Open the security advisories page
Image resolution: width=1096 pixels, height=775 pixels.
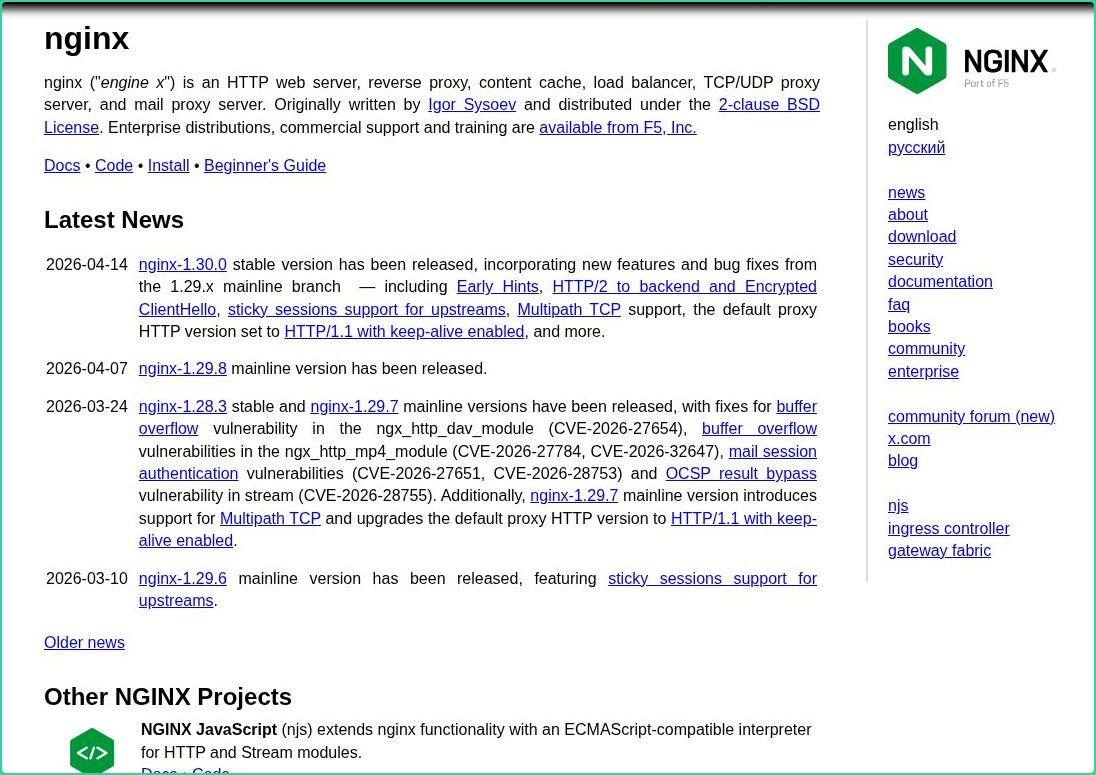click(x=915, y=259)
